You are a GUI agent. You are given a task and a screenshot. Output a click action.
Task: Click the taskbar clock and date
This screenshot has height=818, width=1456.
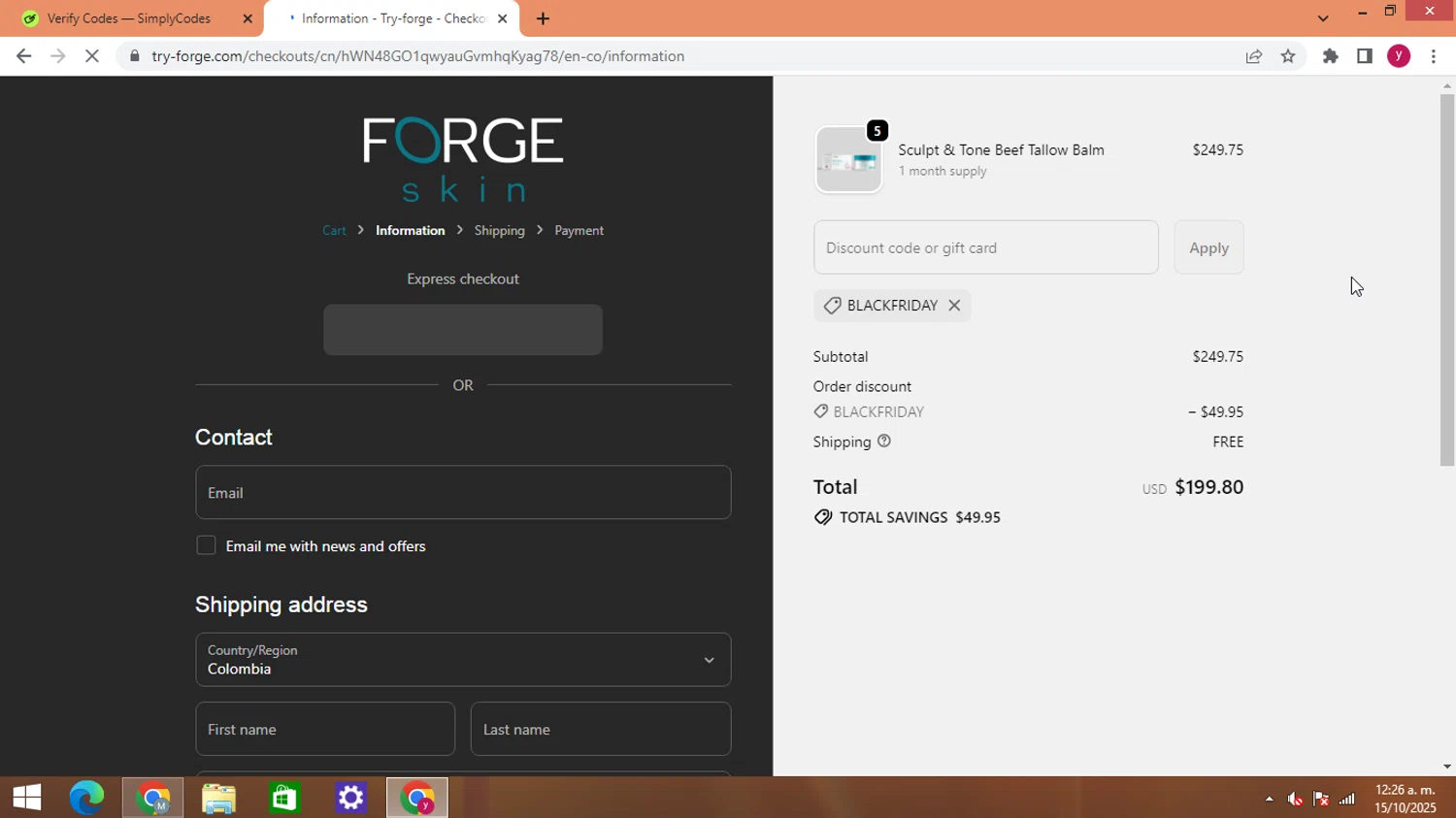tap(1405, 799)
